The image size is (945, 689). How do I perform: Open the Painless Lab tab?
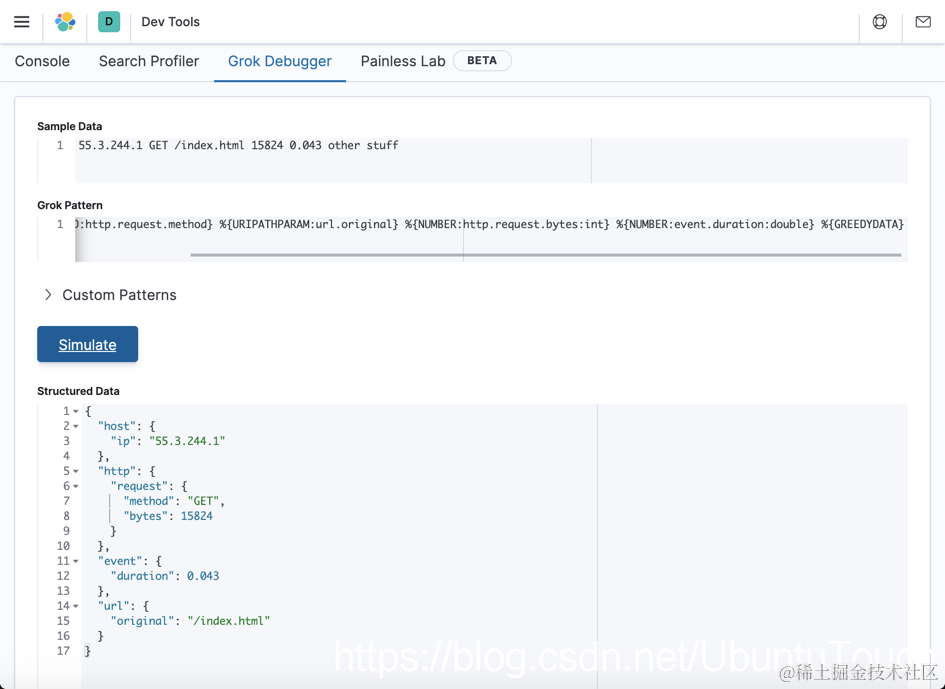click(x=403, y=61)
